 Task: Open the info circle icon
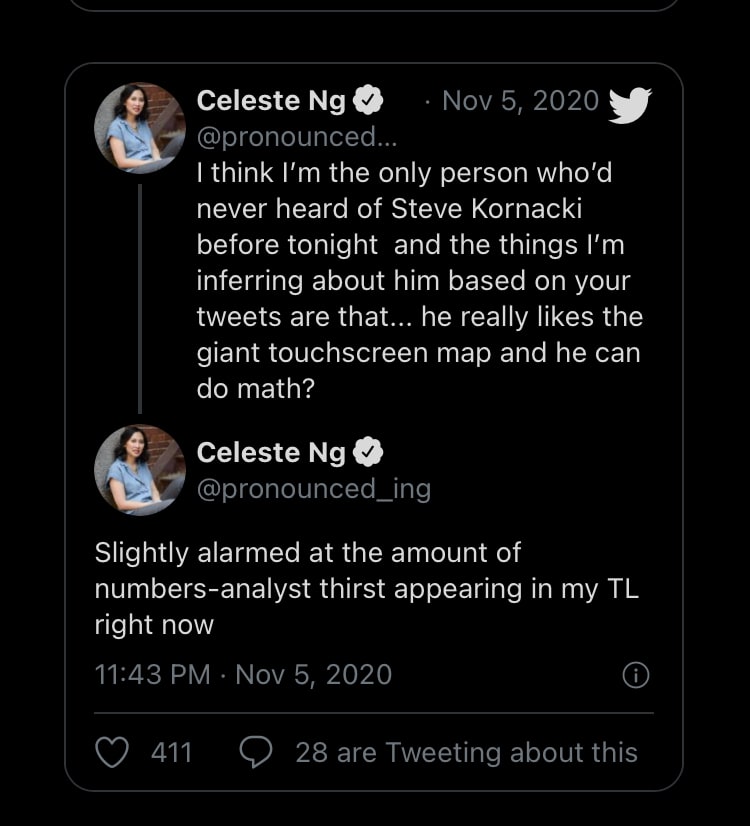tap(636, 676)
